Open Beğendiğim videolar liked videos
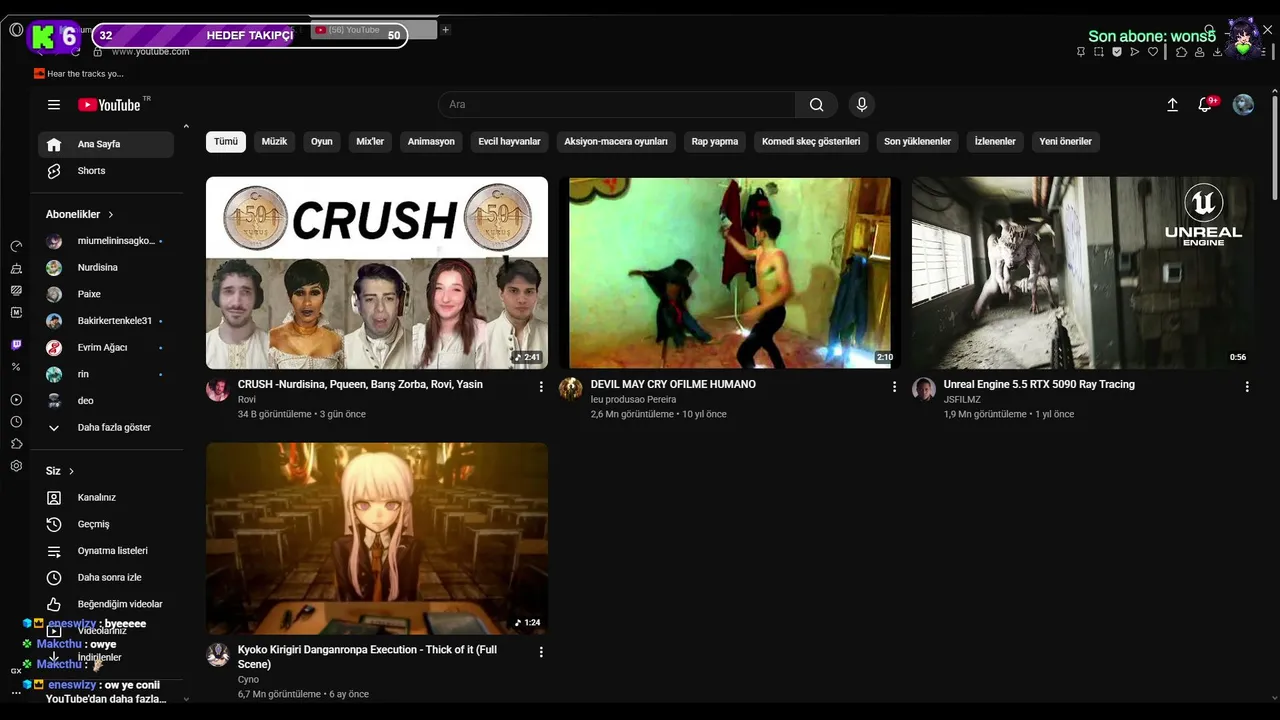This screenshot has width=1280, height=720. click(x=106, y=604)
